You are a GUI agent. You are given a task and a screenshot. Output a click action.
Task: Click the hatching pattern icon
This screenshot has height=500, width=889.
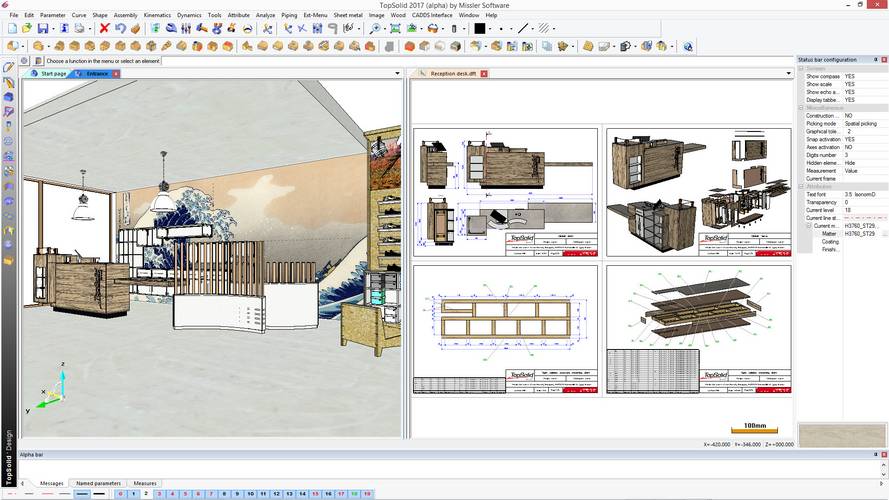tap(545, 29)
